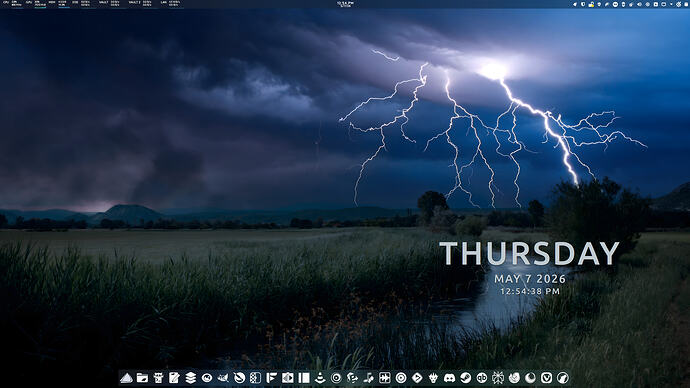
Task: Click the THURSDAY desktop widget text
Action: tap(529, 253)
